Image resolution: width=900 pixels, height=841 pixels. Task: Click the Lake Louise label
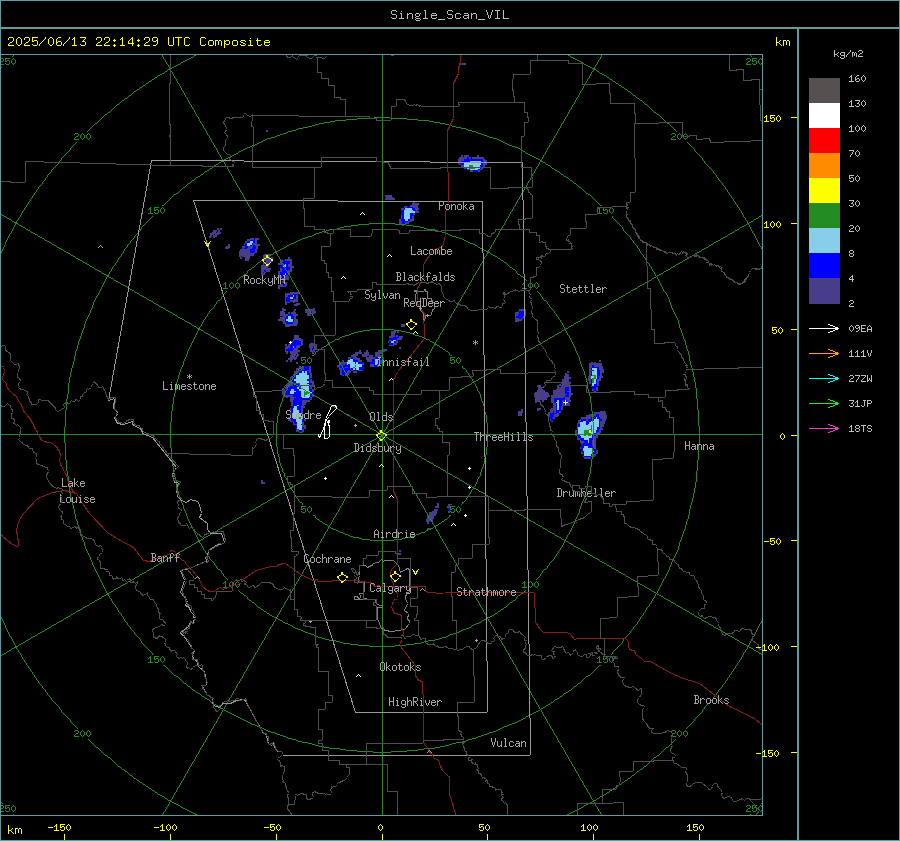[77, 491]
